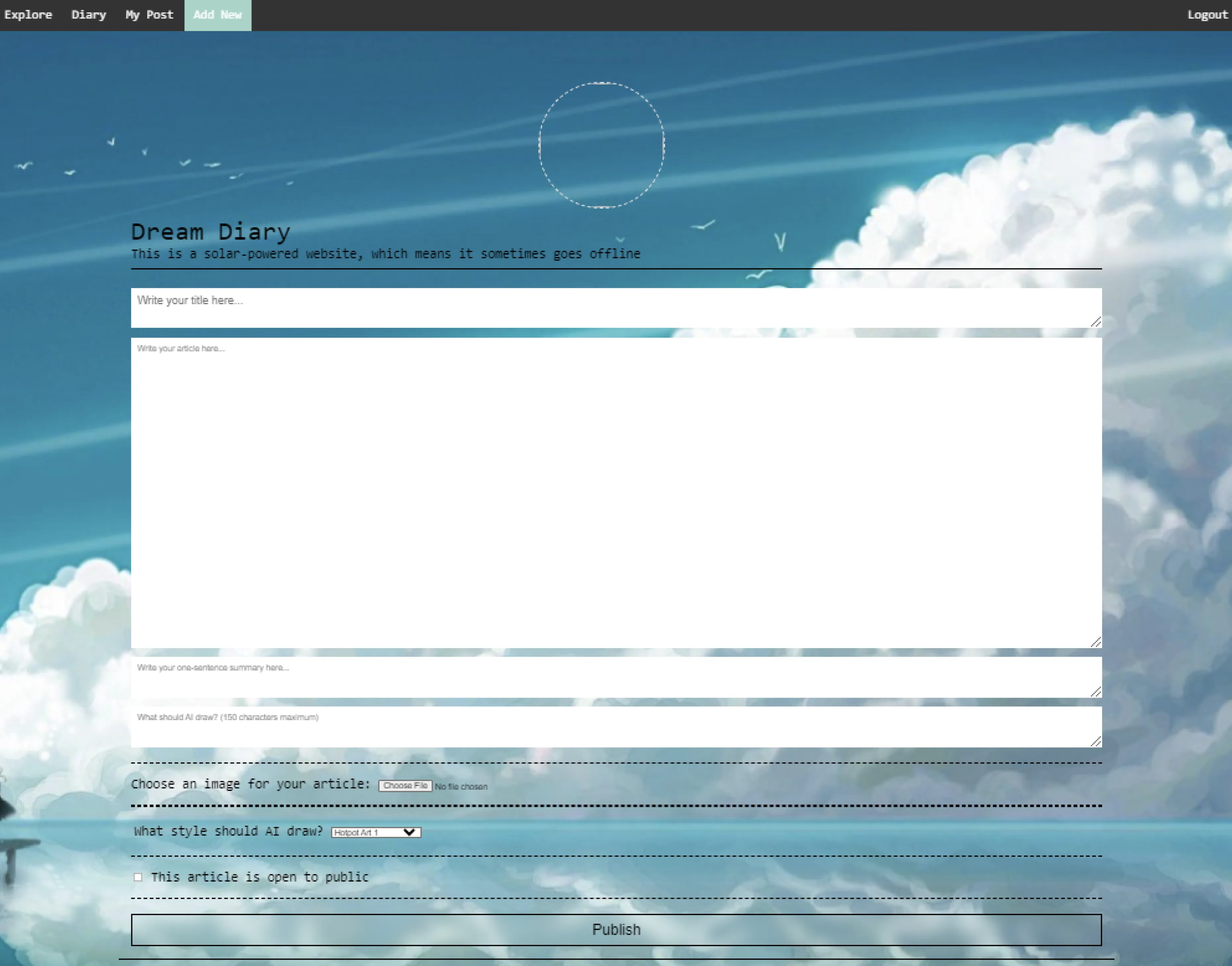The height and width of the screenshot is (966, 1232).
Task: Open the My Post page
Action: 149,15
